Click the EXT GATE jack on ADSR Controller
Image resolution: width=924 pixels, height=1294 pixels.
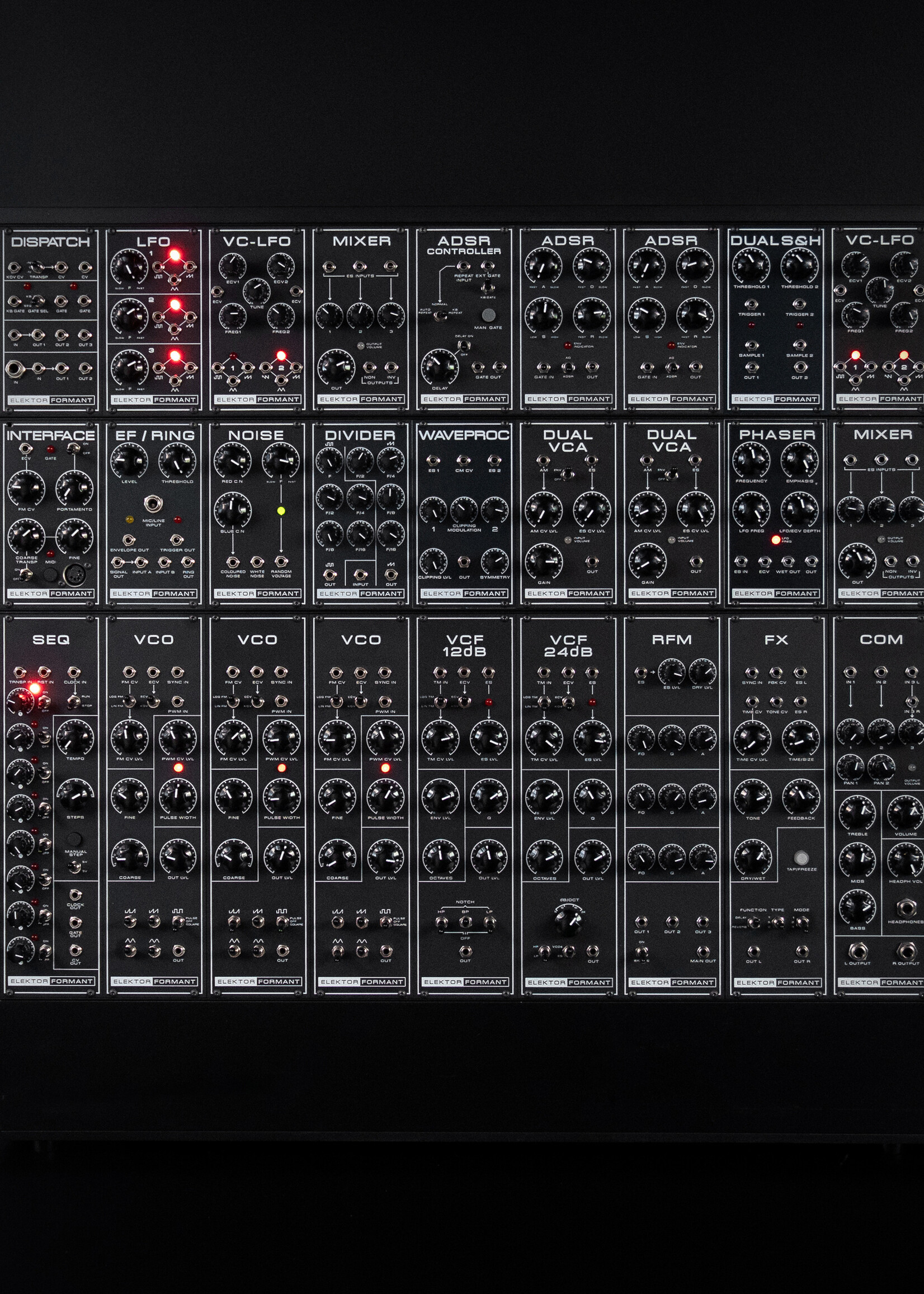488,266
